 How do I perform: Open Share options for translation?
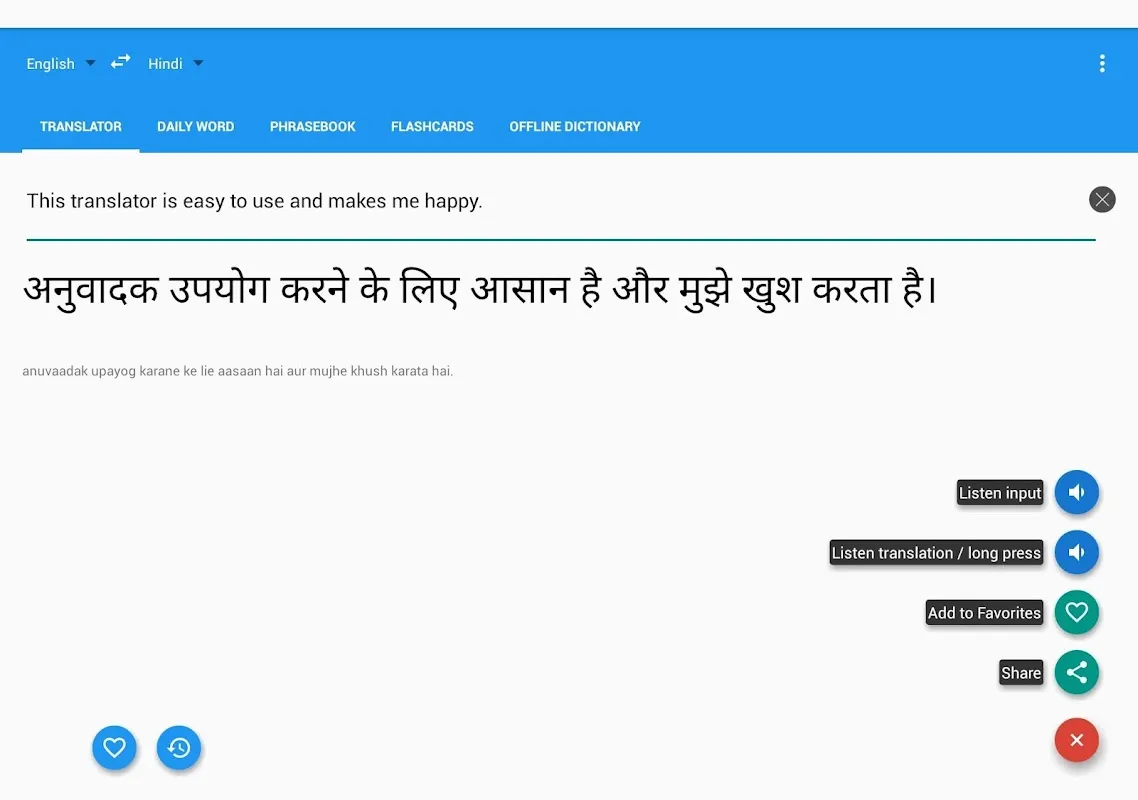[x=1076, y=672]
